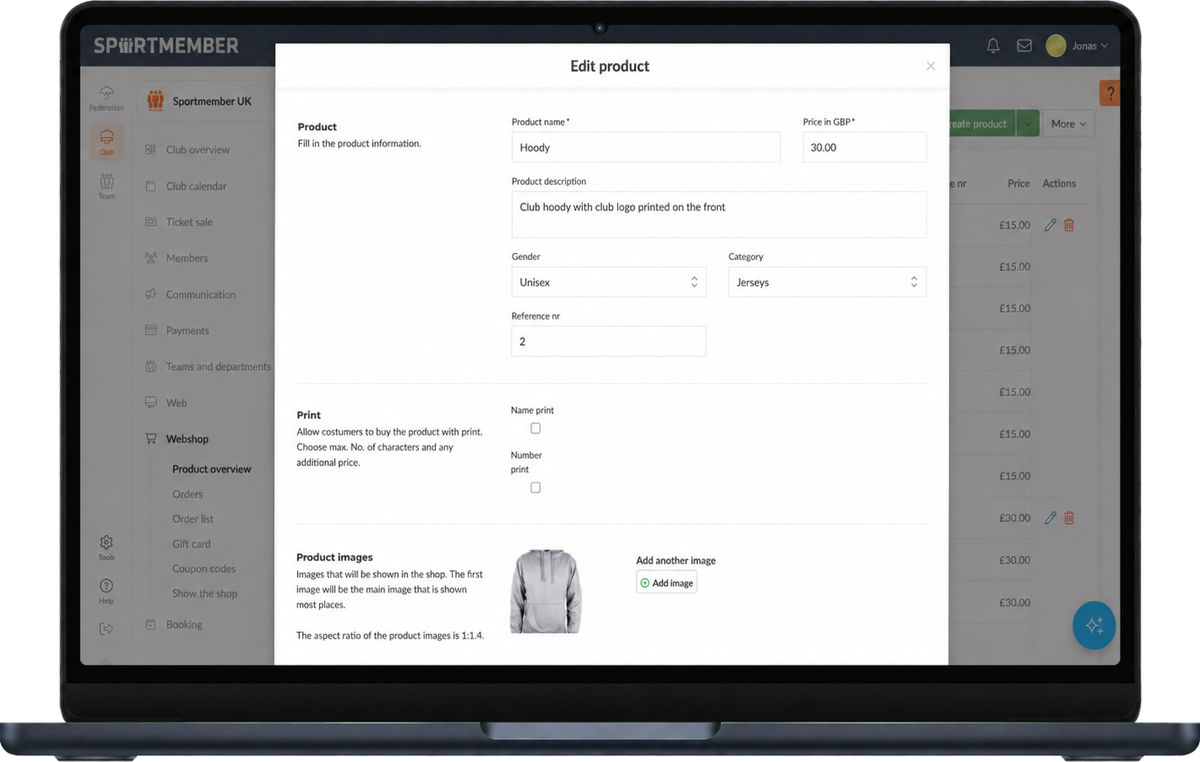The image size is (1200, 762).
Task: Click the Payments card icon in menu
Action: pos(151,331)
